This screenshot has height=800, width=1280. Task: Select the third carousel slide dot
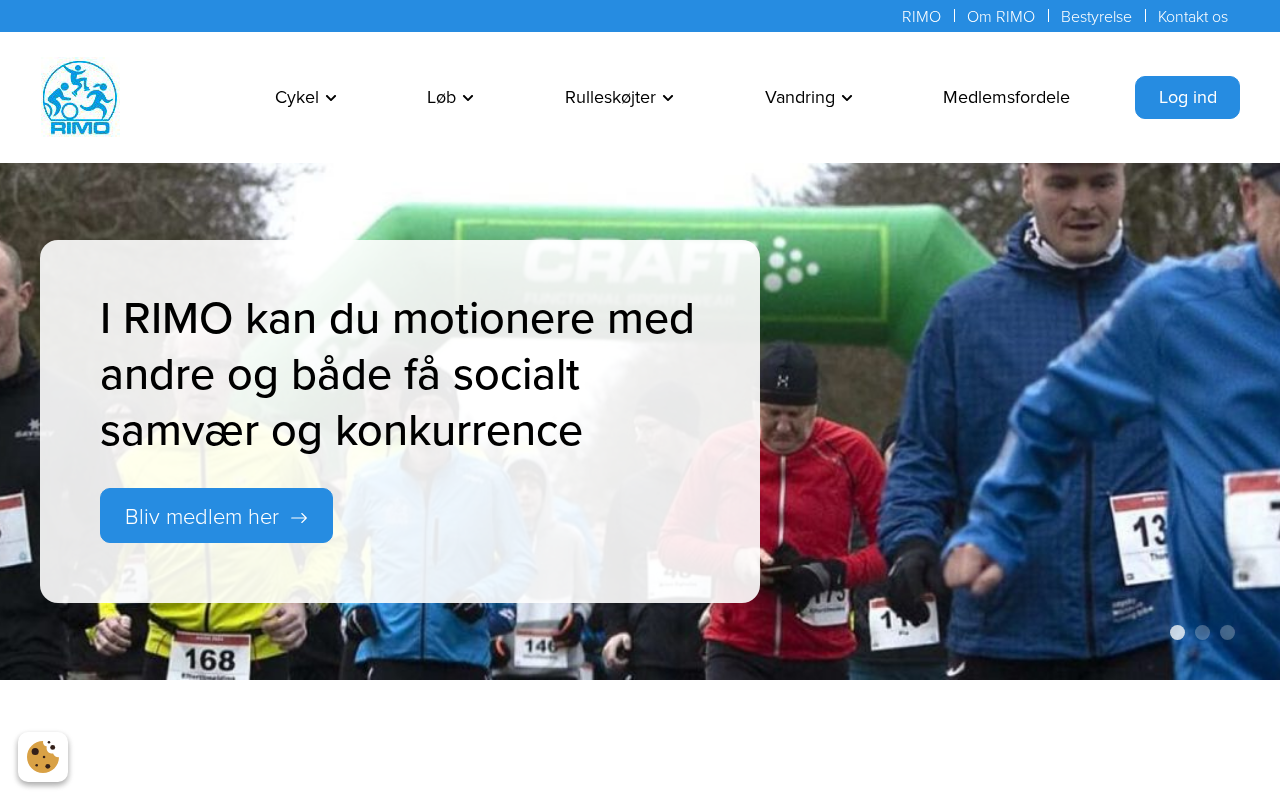(1227, 632)
